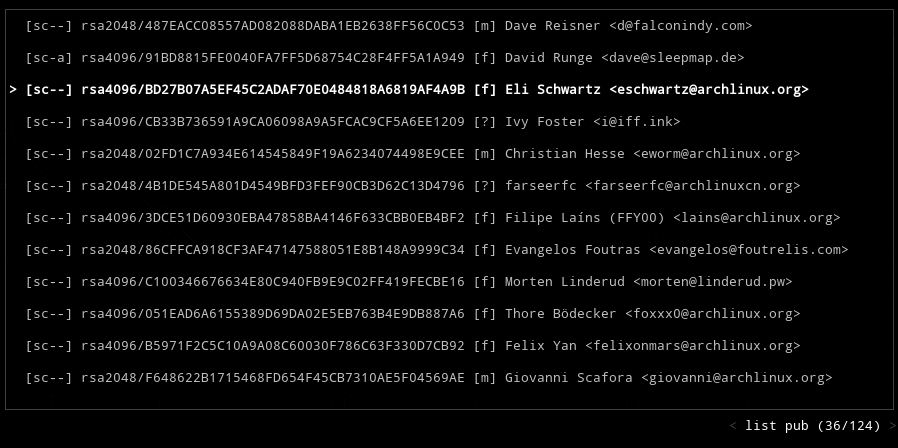This screenshot has width=898, height=448.
Task: Click the left arrow before list pub
Action: coord(733,426)
